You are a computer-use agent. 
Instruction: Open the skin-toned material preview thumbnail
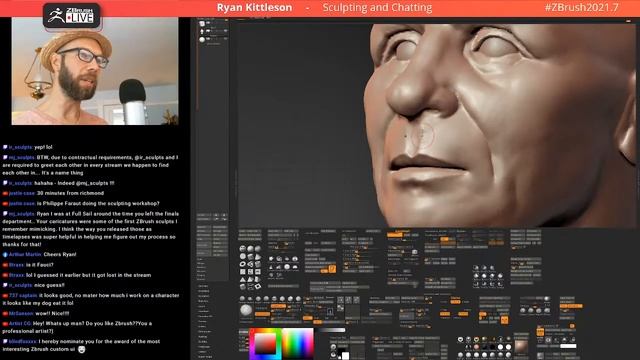tap(522, 347)
